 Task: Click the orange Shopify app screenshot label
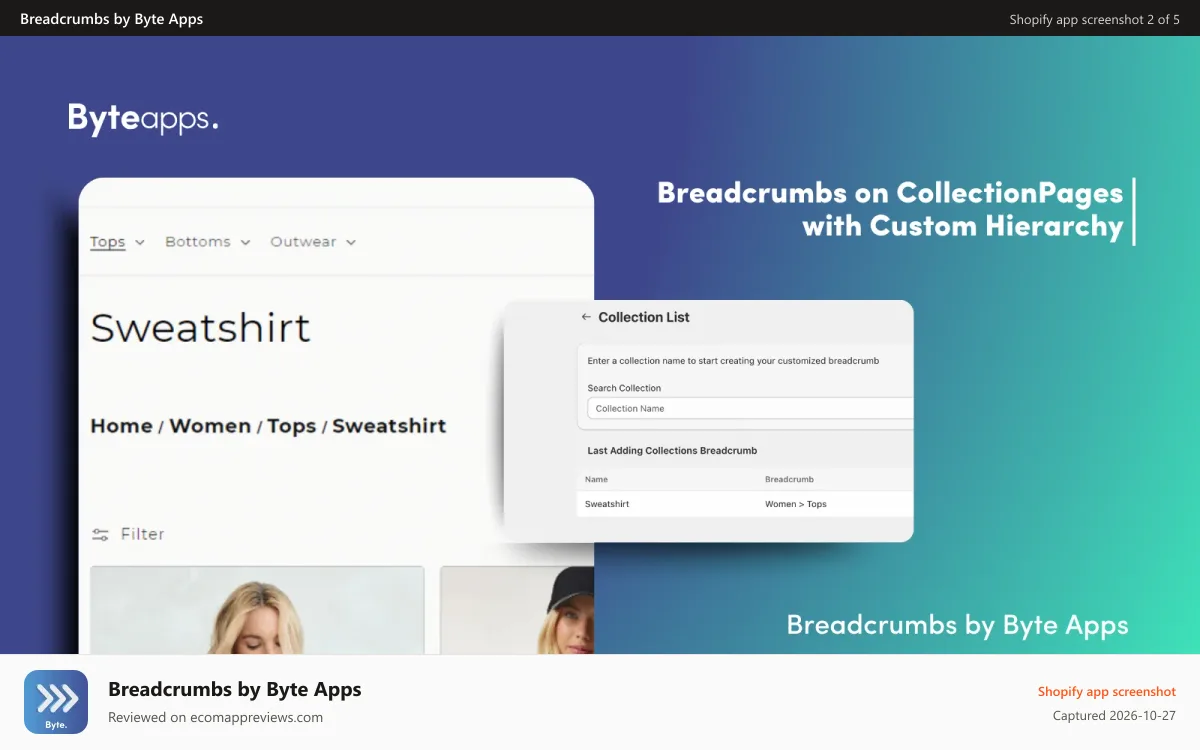click(1107, 691)
